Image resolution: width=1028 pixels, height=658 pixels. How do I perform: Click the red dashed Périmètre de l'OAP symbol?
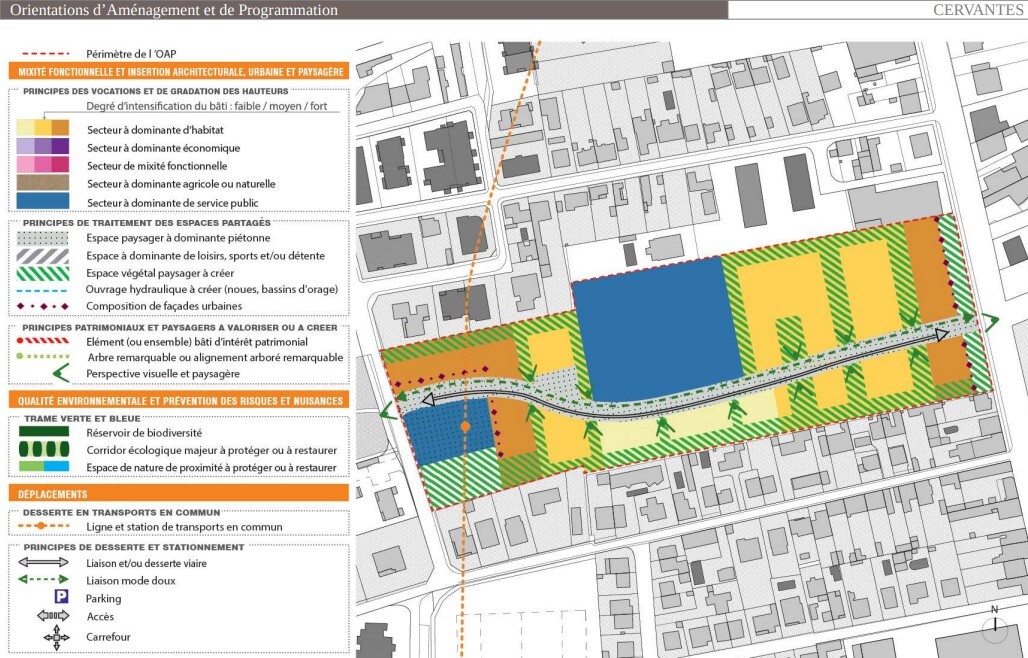46,53
